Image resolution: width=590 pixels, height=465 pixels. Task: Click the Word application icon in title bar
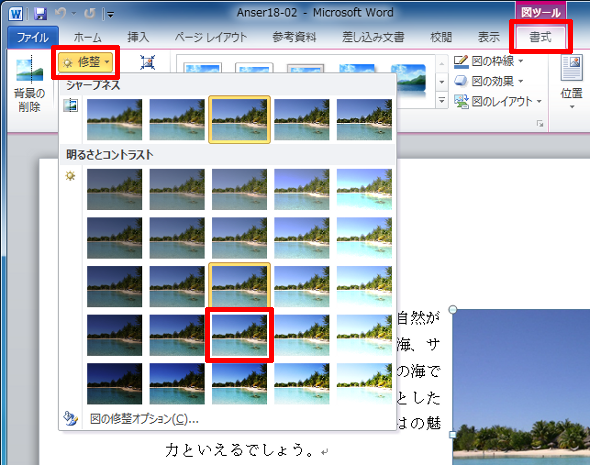15,14
